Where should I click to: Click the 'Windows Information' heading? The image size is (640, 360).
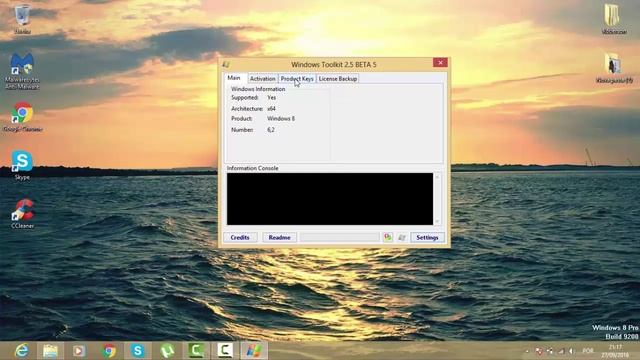[258, 89]
